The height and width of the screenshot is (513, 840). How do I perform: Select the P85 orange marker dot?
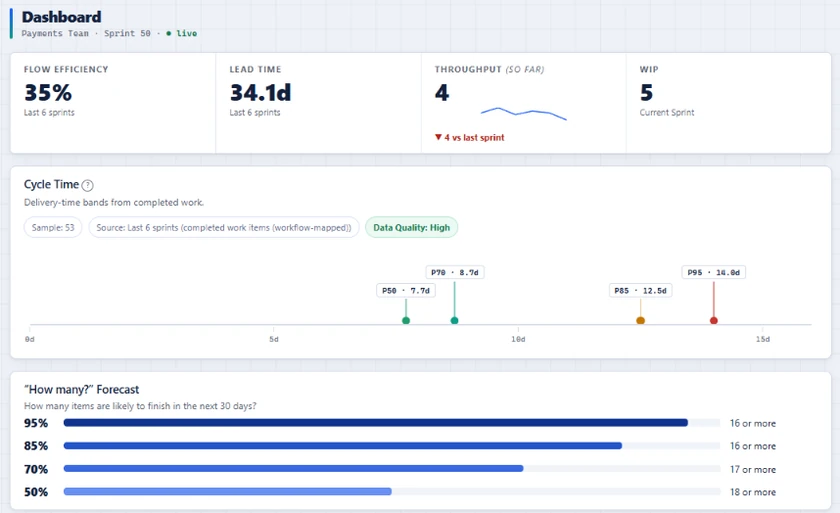tap(640, 320)
